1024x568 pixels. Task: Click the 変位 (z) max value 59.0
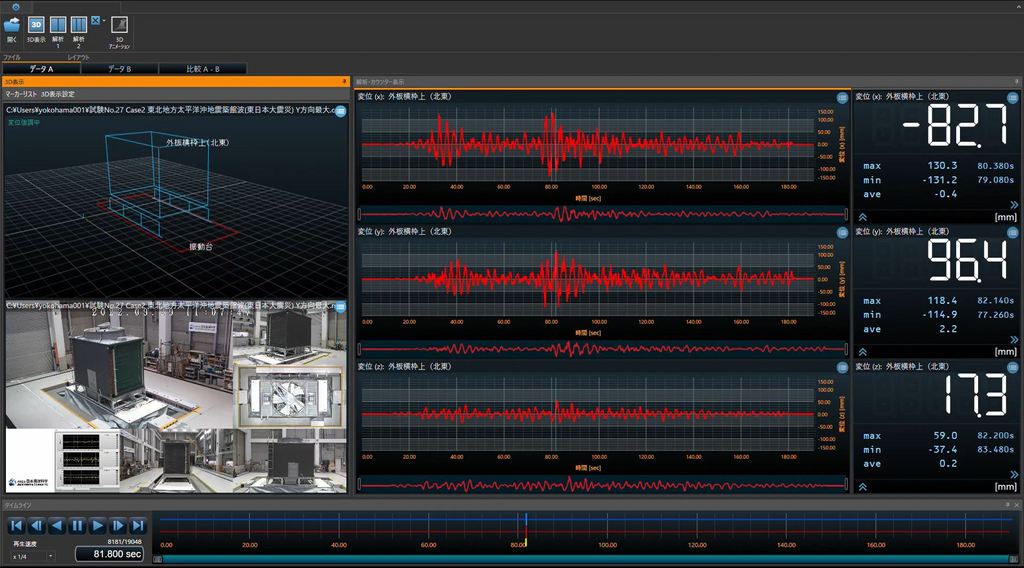tap(945, 435)
